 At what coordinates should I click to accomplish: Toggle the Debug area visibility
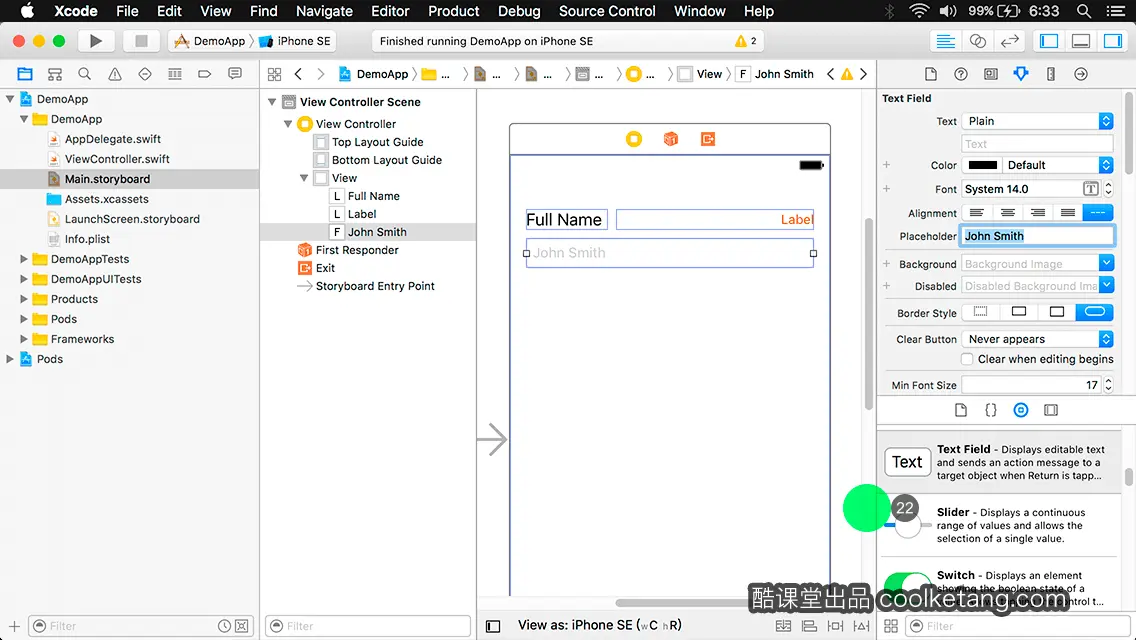pyautogui.click(x=1081, y=41)
